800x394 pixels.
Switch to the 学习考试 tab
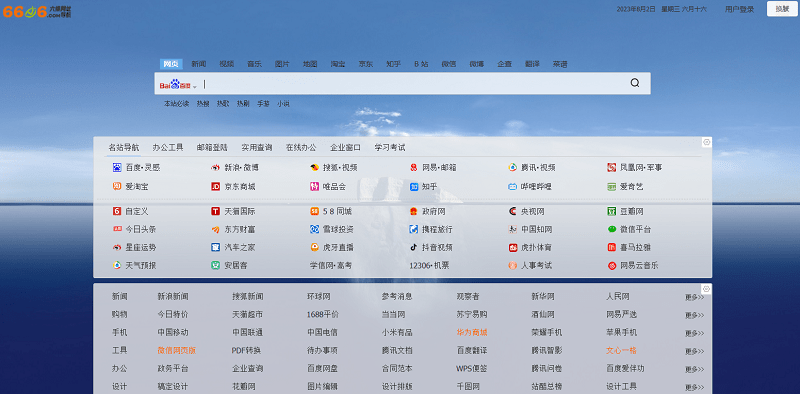click(390, 147)
